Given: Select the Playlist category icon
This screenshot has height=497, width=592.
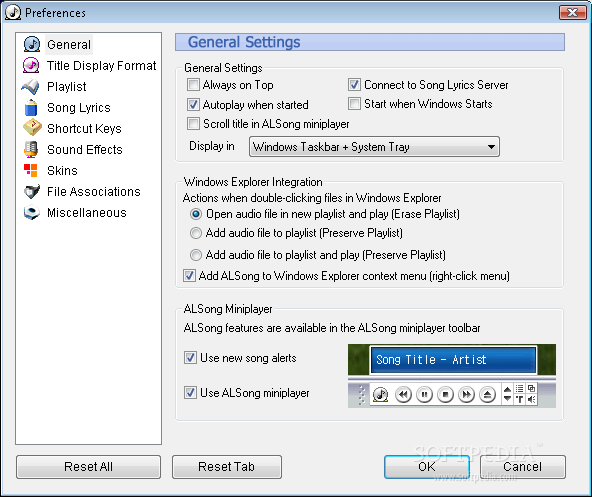Looking at the screenshot, I should (x=31, y=86).
